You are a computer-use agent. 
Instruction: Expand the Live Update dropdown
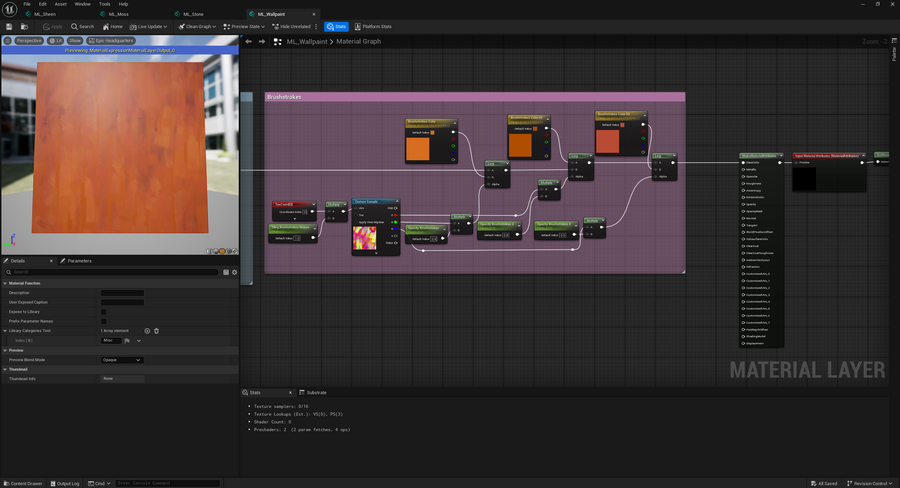click(x=150, y=26)
